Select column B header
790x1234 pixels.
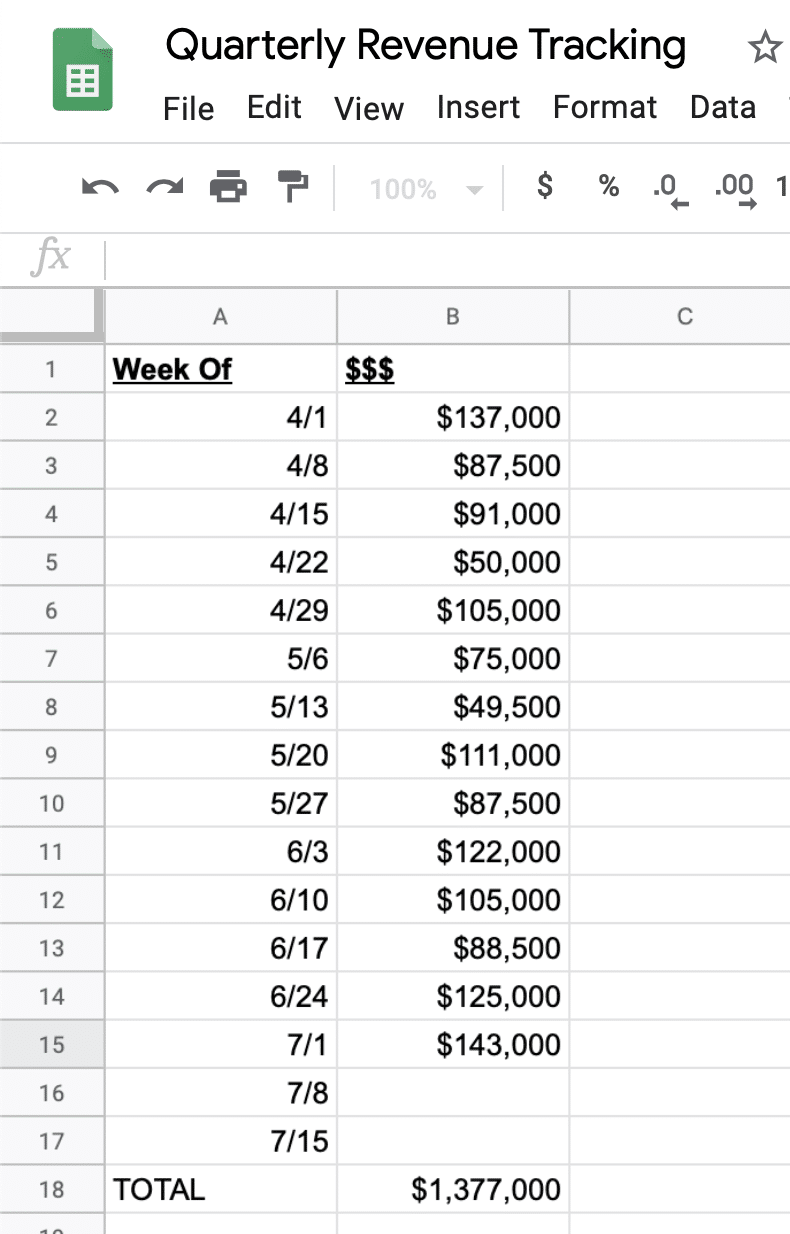[453, 317]
